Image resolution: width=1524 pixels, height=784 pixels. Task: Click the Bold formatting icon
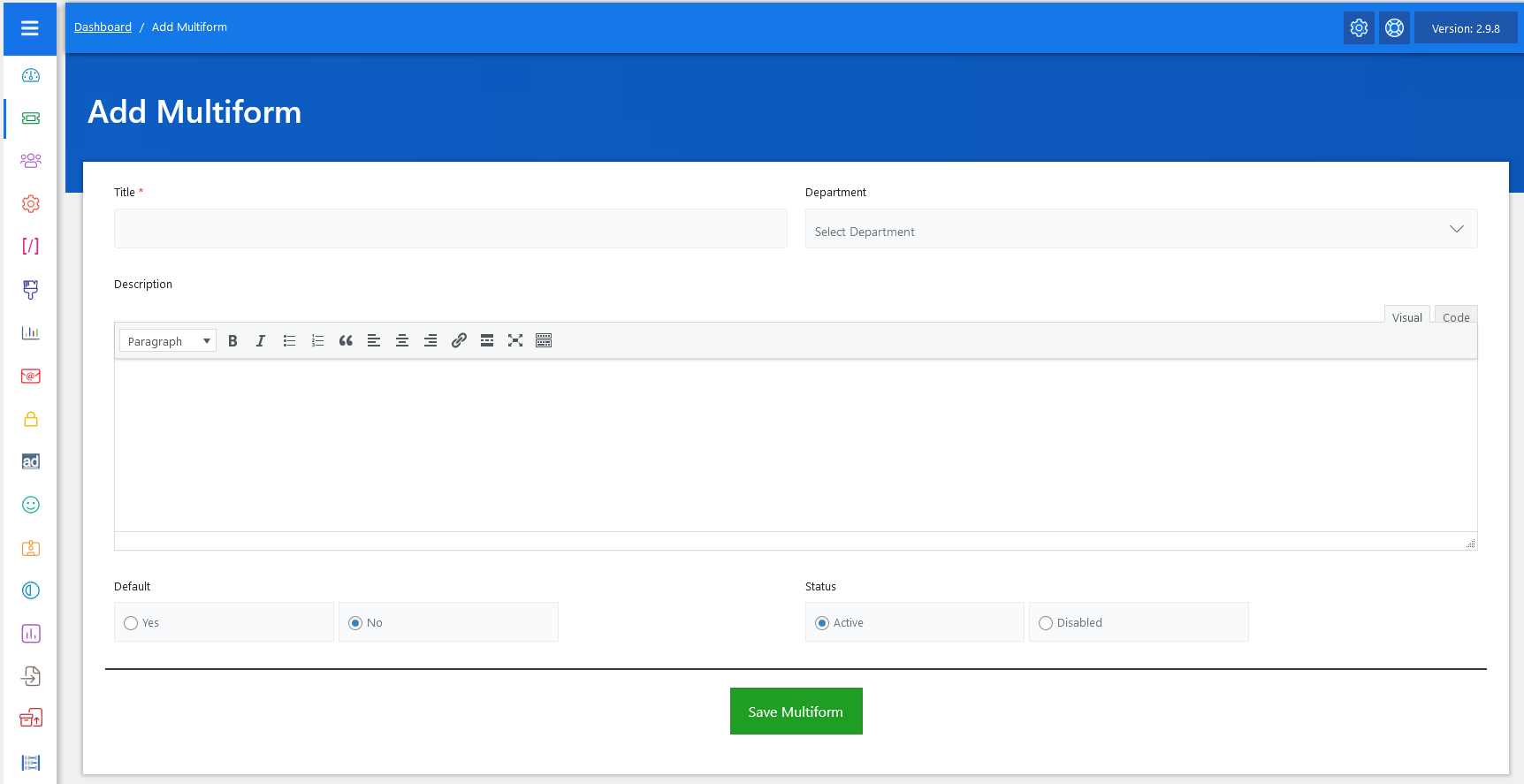[x=232, y=341]
